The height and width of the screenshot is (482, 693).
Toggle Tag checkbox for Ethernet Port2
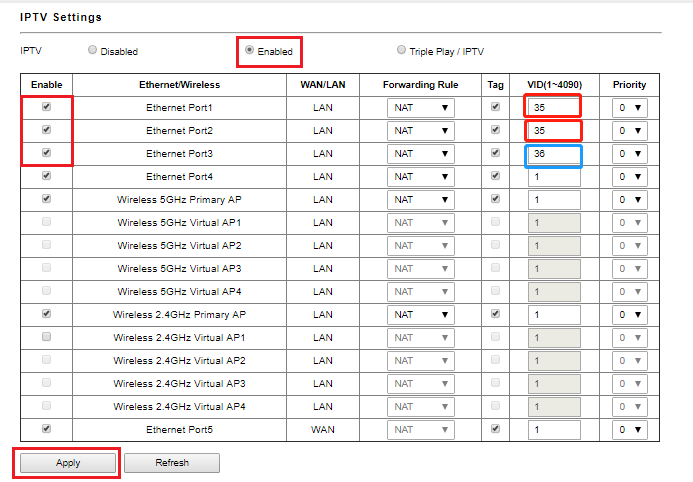(x=495, y=129)
